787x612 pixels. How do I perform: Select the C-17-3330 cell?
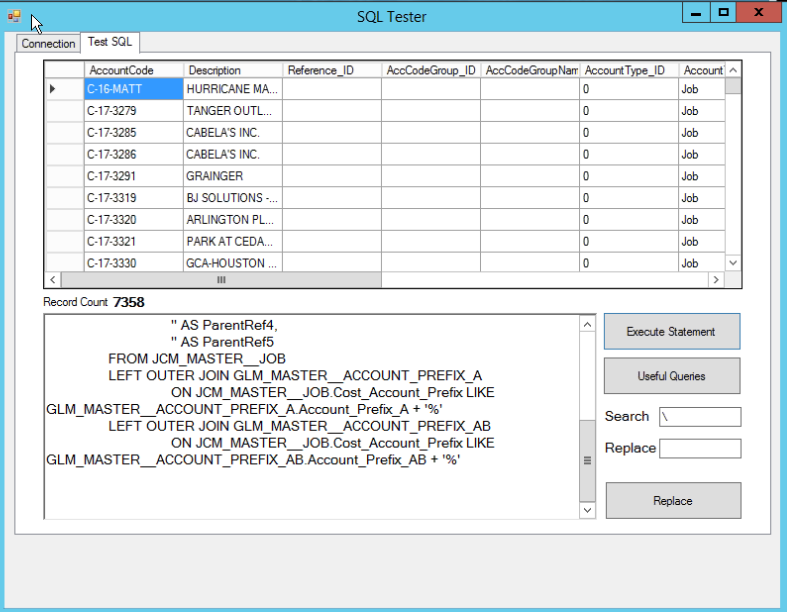pyautogui.click(x=134, y=263)
